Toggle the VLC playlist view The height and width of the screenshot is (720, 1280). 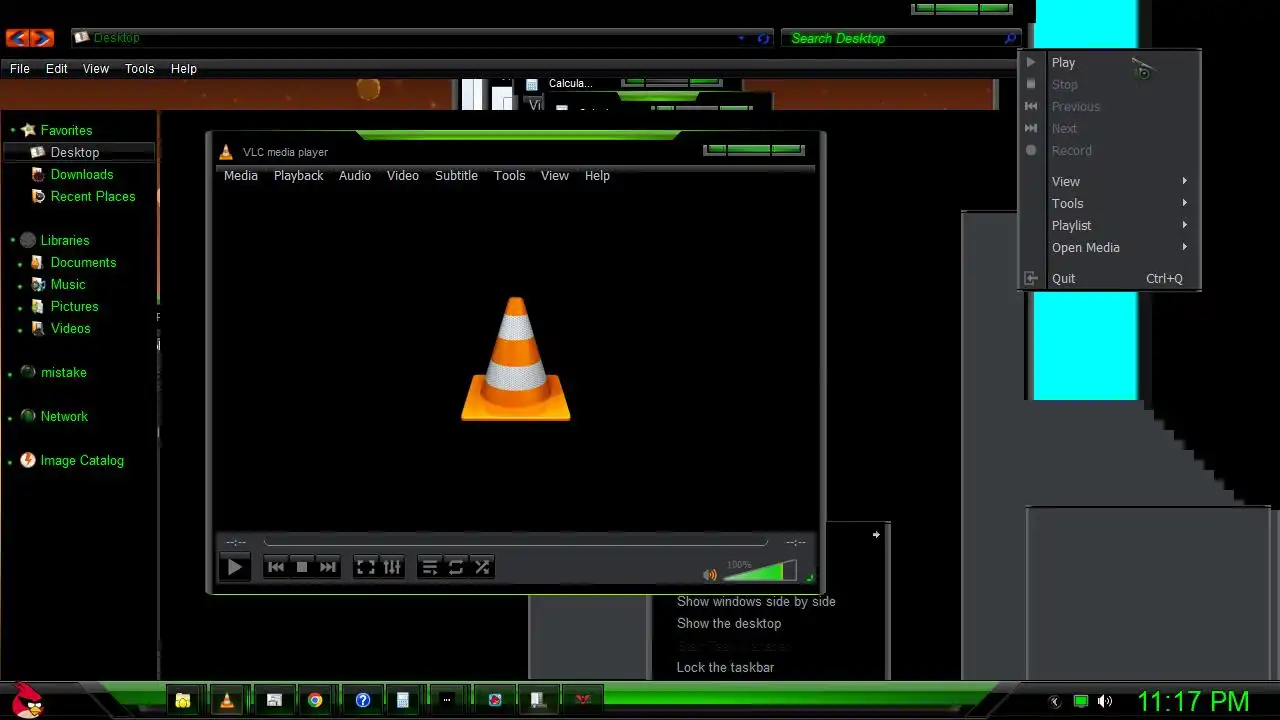pos(430,567)
